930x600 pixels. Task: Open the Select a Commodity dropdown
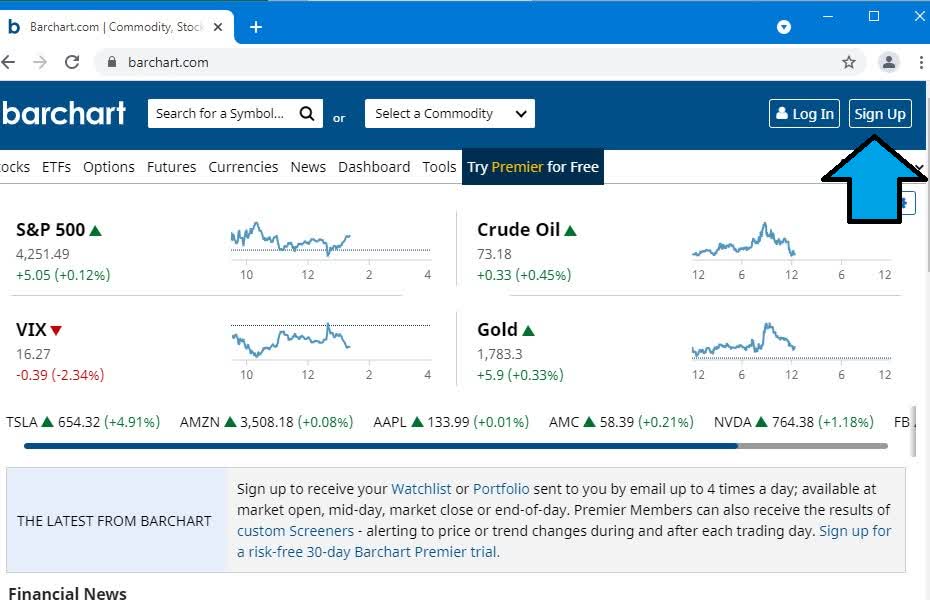pyautogui.click(x=450, y=113)
